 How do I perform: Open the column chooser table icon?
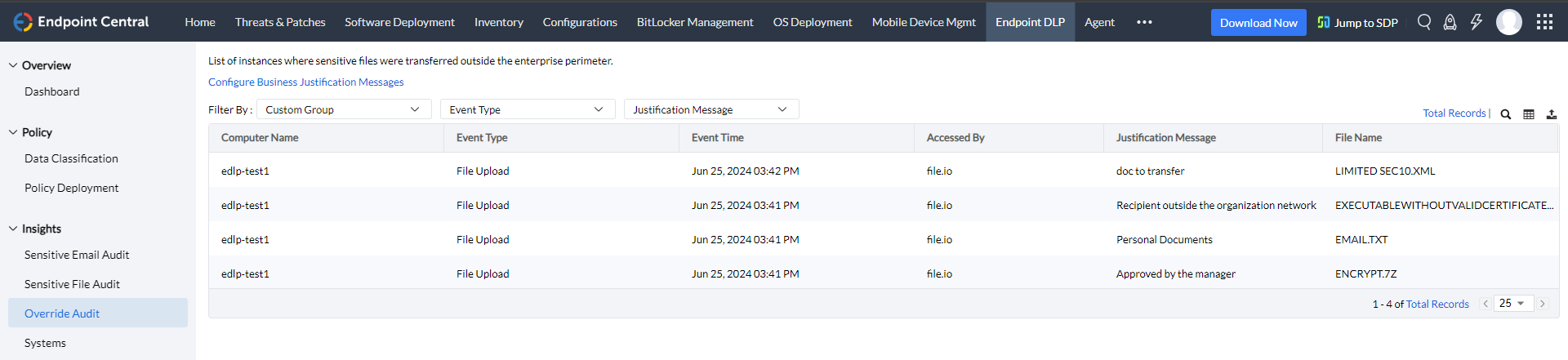pos(1529,114)
